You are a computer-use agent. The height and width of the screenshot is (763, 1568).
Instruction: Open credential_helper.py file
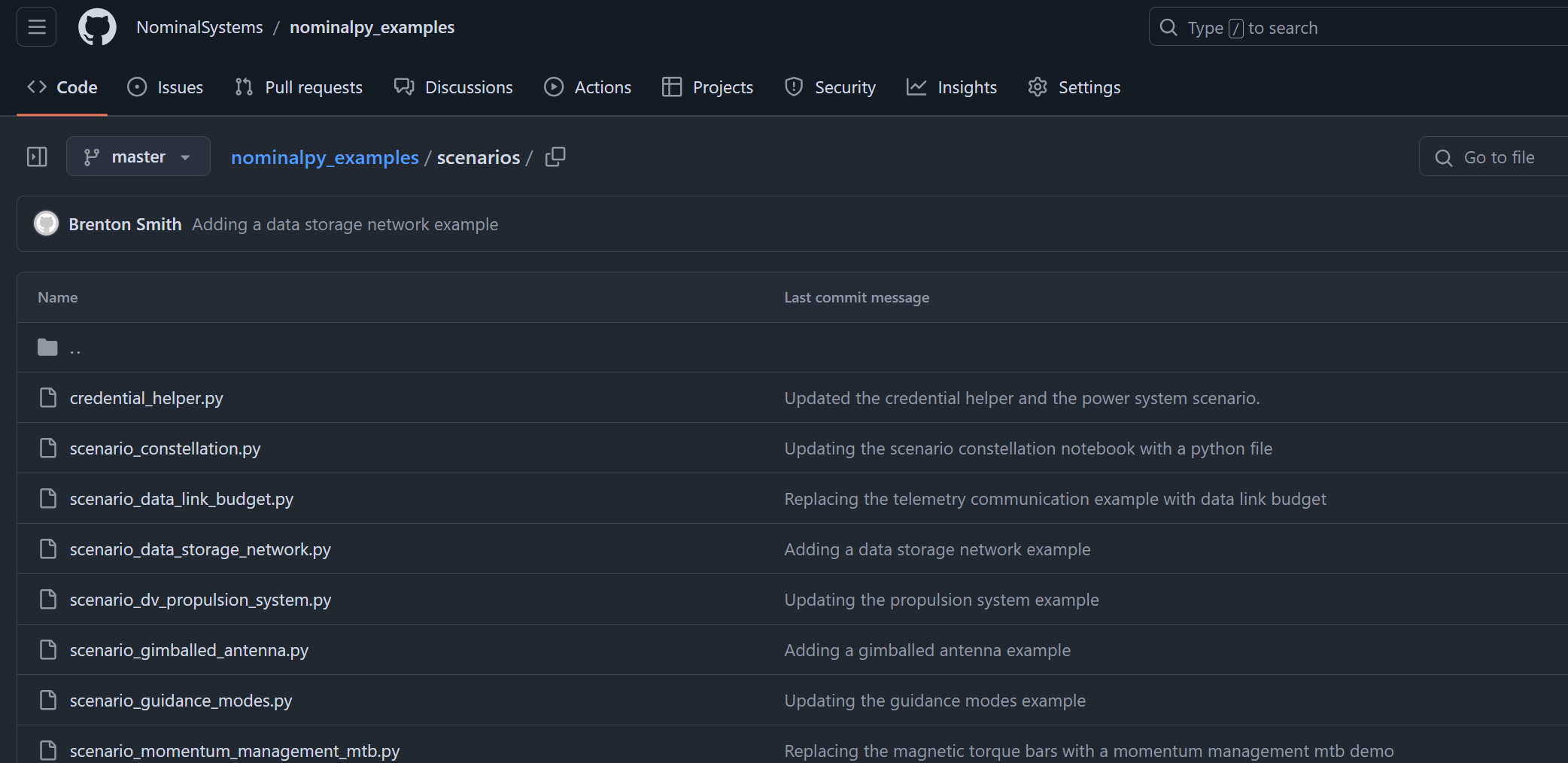click(147, 398)
